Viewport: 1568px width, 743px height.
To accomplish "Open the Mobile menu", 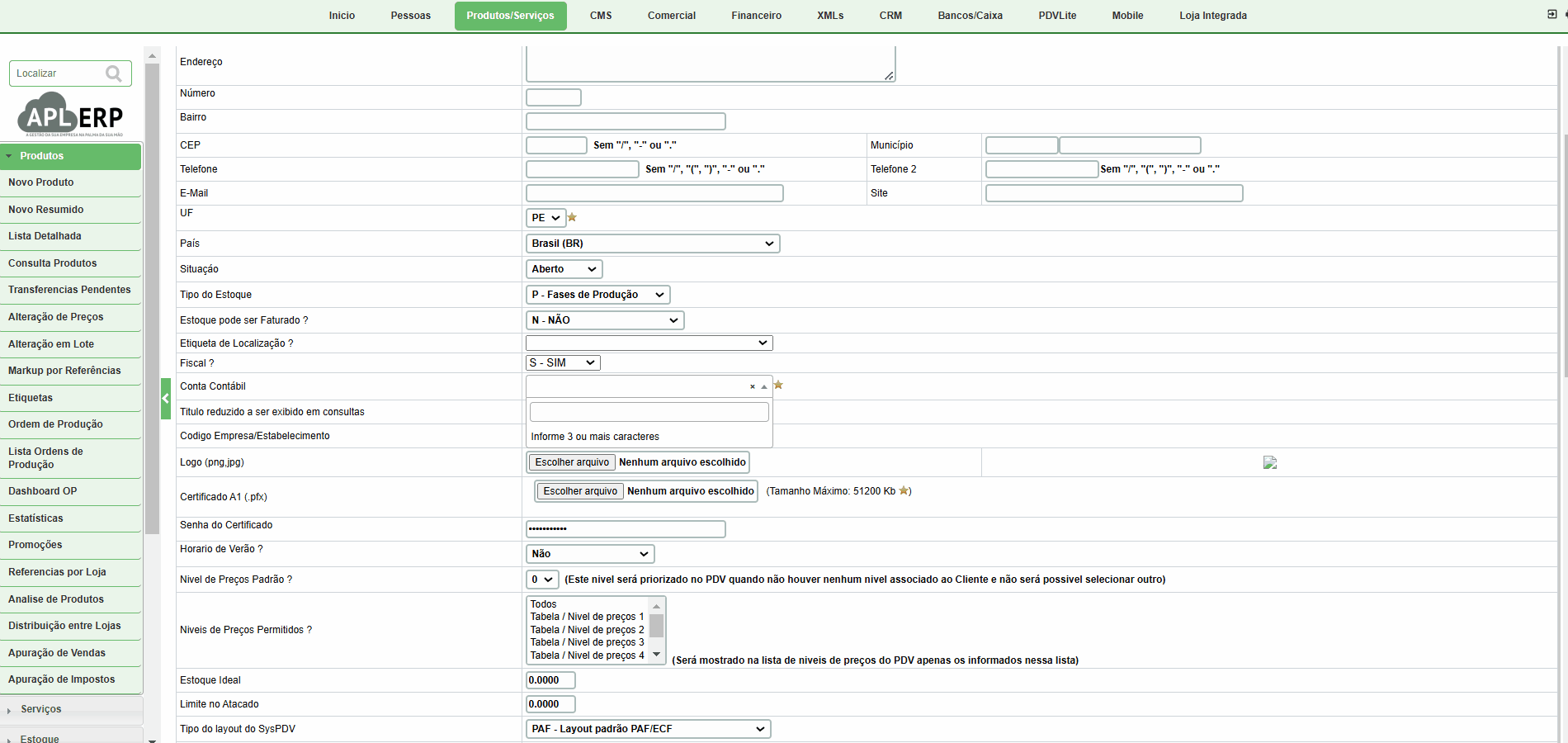I will [1127, 16].
